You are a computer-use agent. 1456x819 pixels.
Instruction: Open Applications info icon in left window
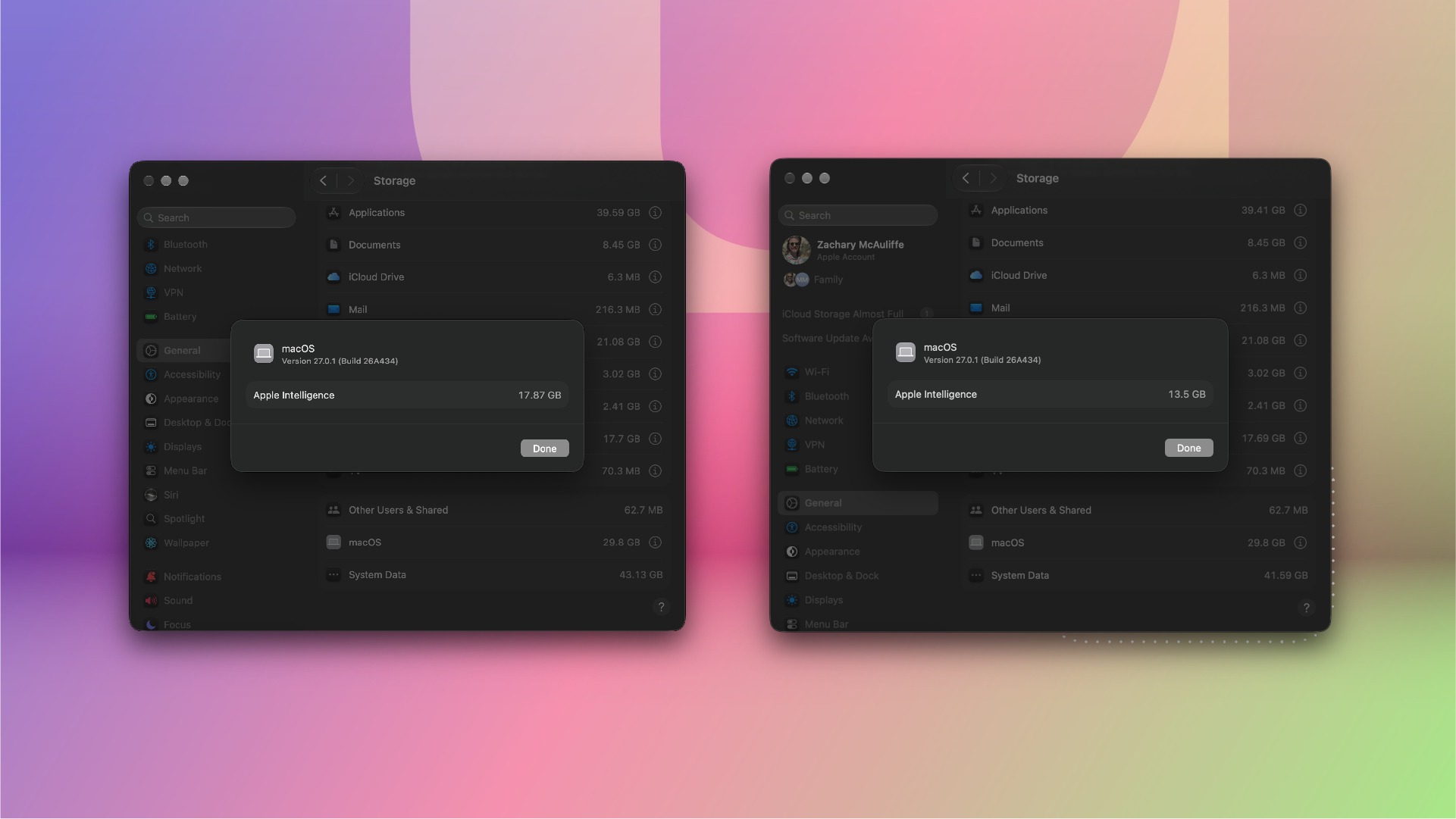[656, 213]
